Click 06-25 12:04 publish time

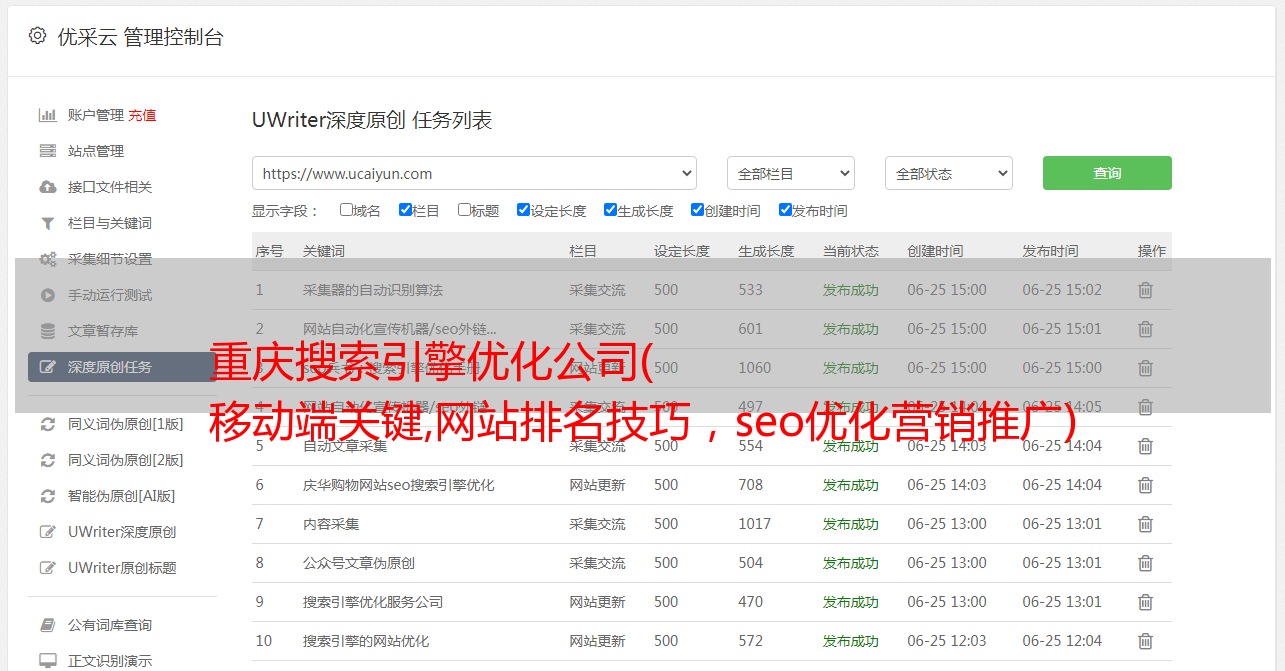pos(1062,641)
